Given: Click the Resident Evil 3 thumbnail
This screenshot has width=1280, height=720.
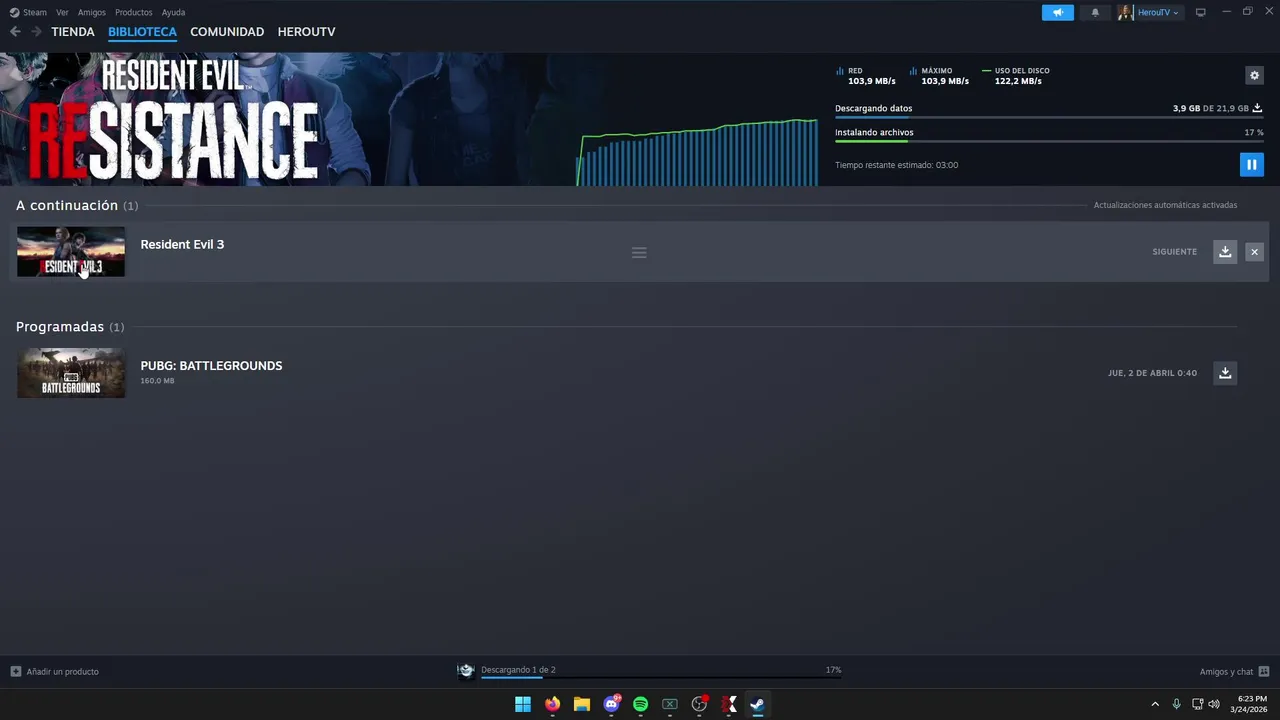Looking at the screenshot, I should 71,252.
